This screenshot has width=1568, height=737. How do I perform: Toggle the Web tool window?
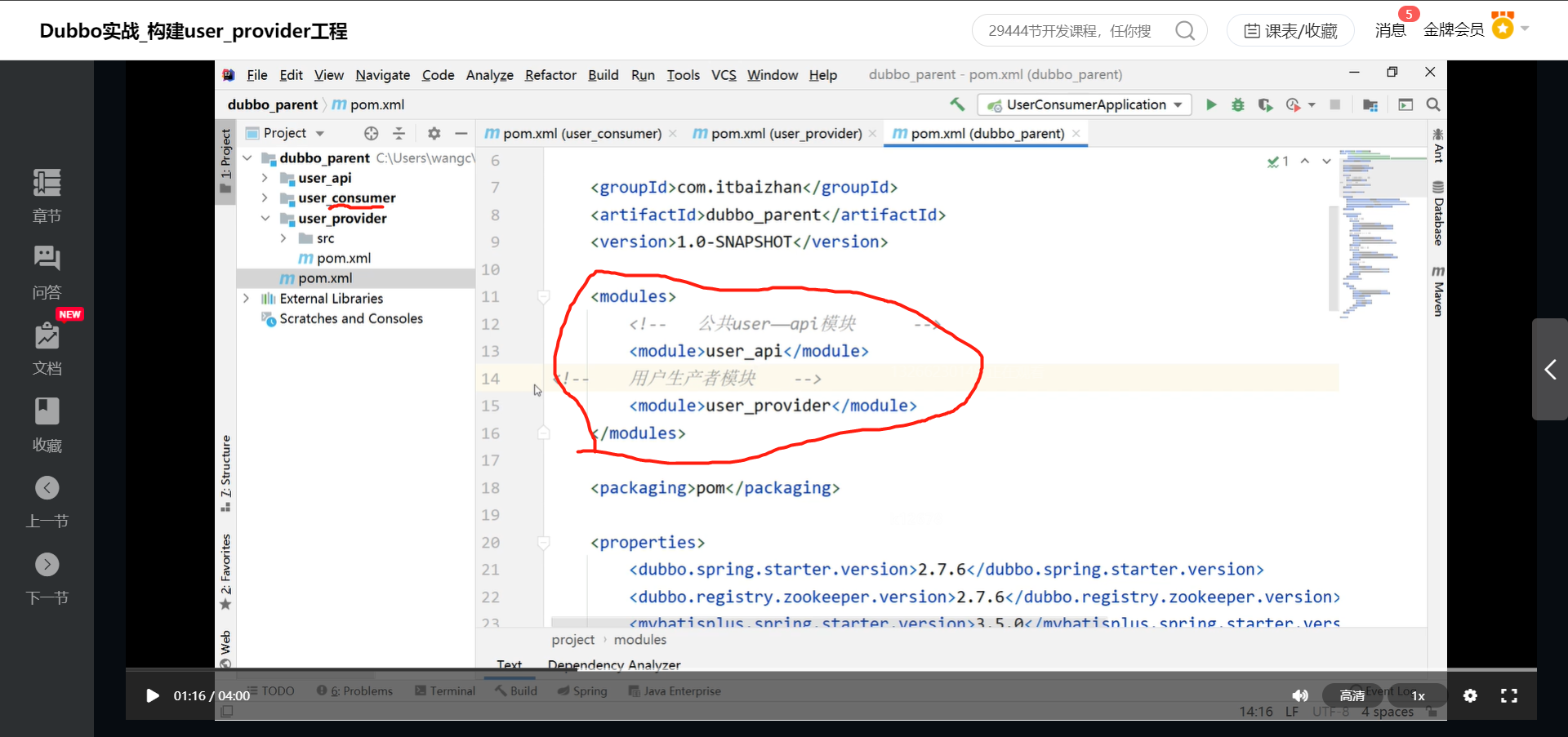[225, 649]
